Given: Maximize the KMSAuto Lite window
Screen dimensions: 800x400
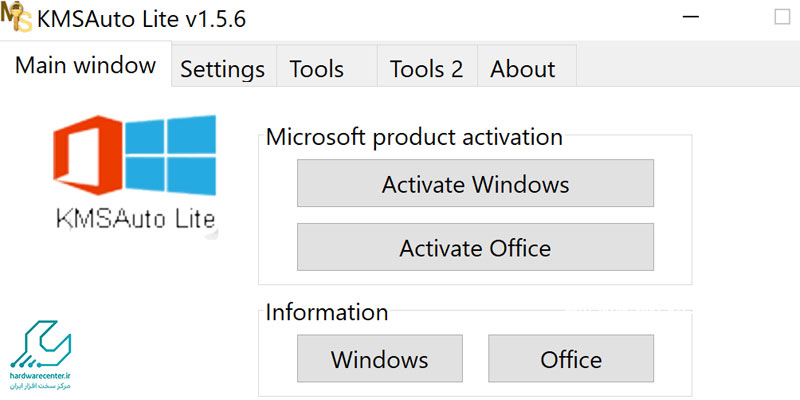Looking at the screenshot, I should 782,18.
